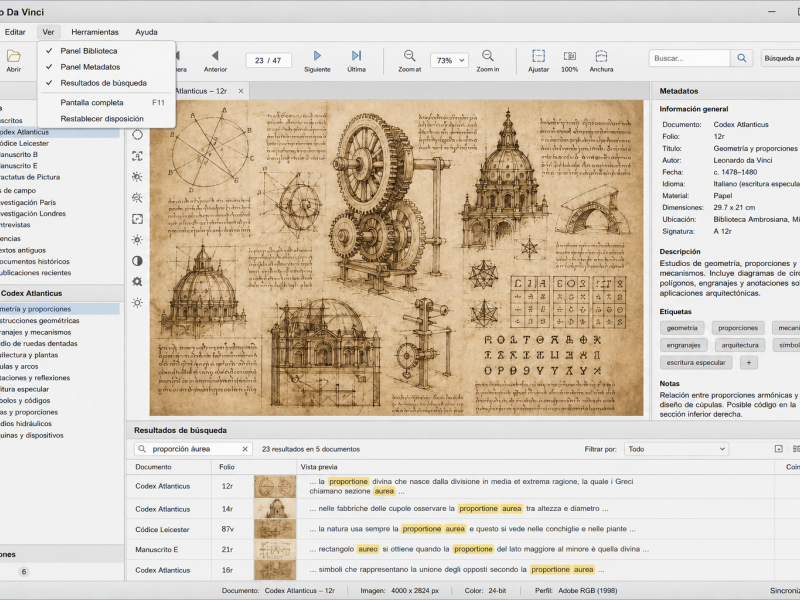Image resolution: width=800 pixels, height=600 pixels.
Task: Select Estudios hidráulicos folio entry
Action: pos(26,423)
